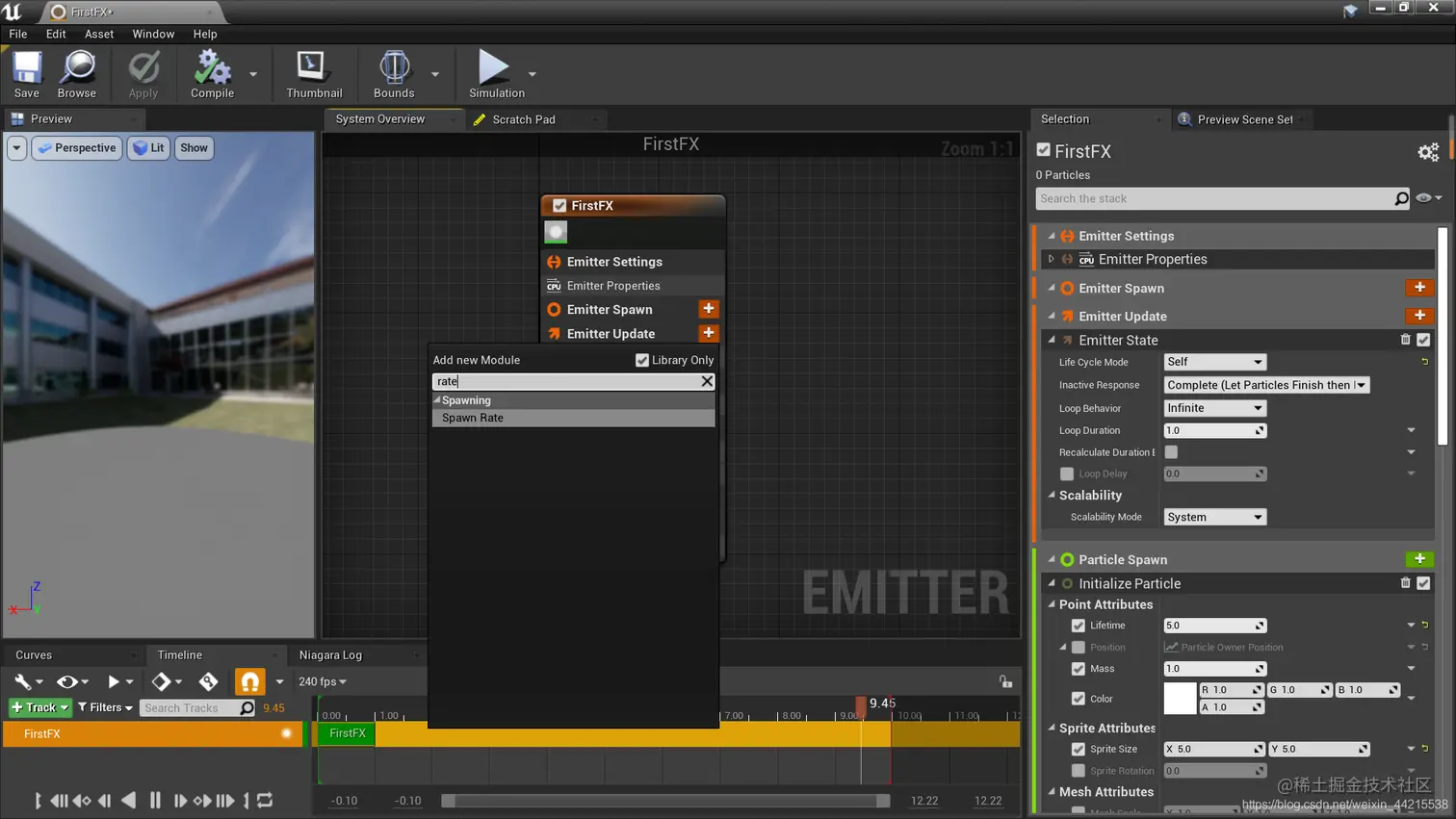Delete the Initialize Particle module
The height and width of the screenshot is (819, 1456).
[x=1405, y=583]
